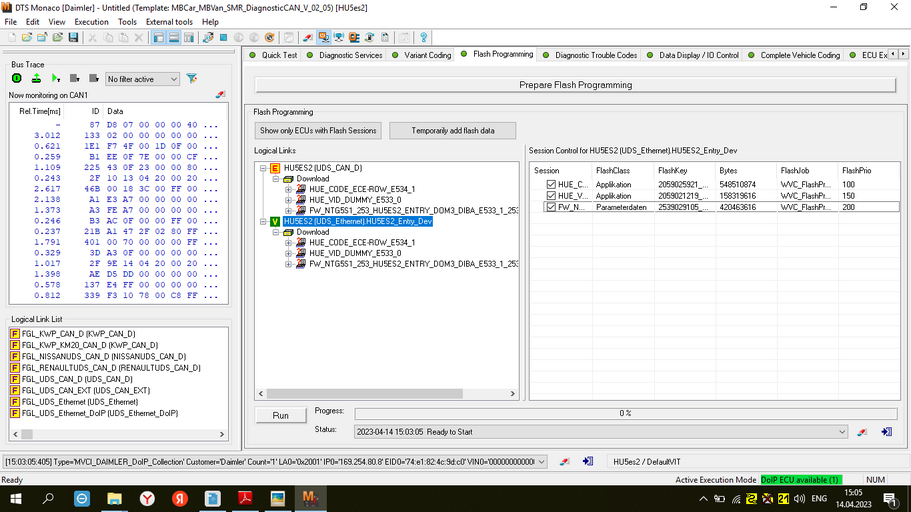Collapse the HU5ES2 (UDS_CAN_D) tree node
Screen dimensions: 911x512
coord(263,168)
